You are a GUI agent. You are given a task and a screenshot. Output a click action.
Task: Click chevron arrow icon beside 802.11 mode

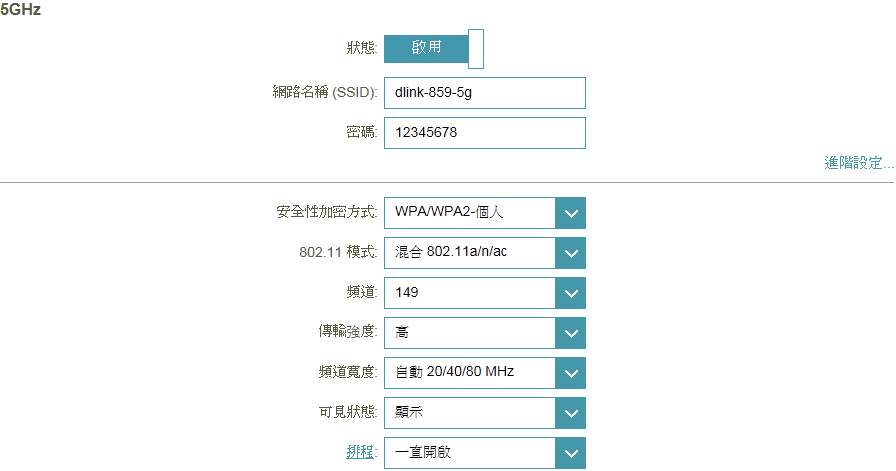coord(570,253)
